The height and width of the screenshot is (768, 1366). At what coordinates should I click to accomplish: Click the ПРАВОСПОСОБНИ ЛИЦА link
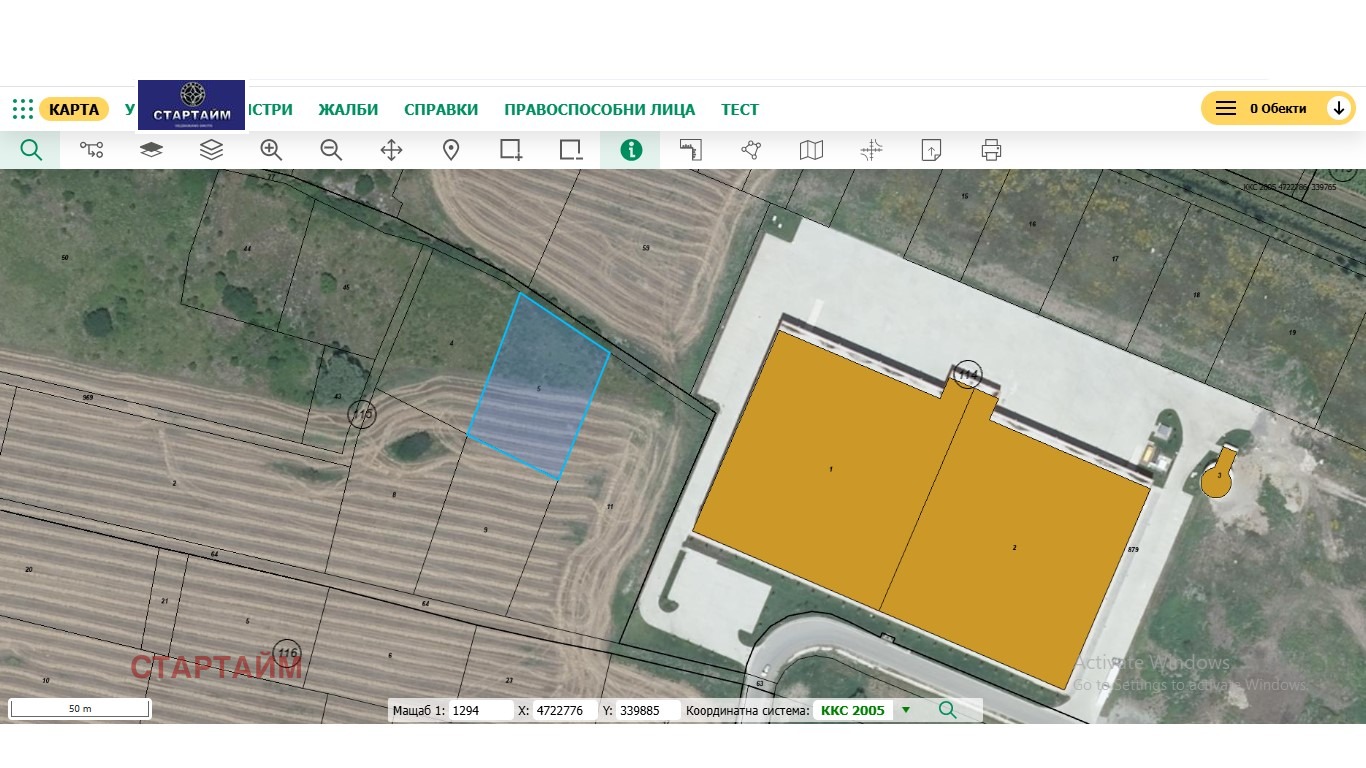coord(599,110)
